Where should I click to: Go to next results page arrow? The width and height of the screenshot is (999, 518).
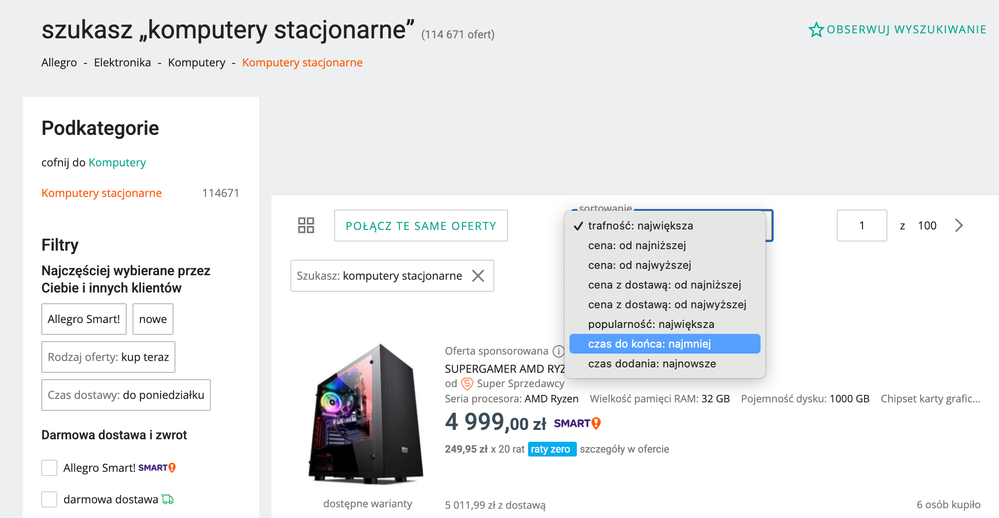click(959, 226)
